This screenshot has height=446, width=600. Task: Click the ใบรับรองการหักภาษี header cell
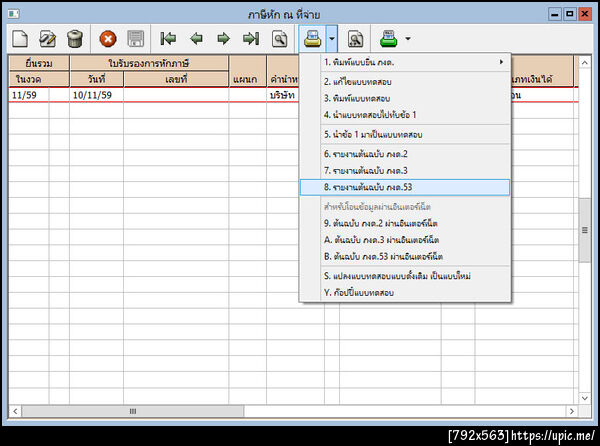pos(149,63)
